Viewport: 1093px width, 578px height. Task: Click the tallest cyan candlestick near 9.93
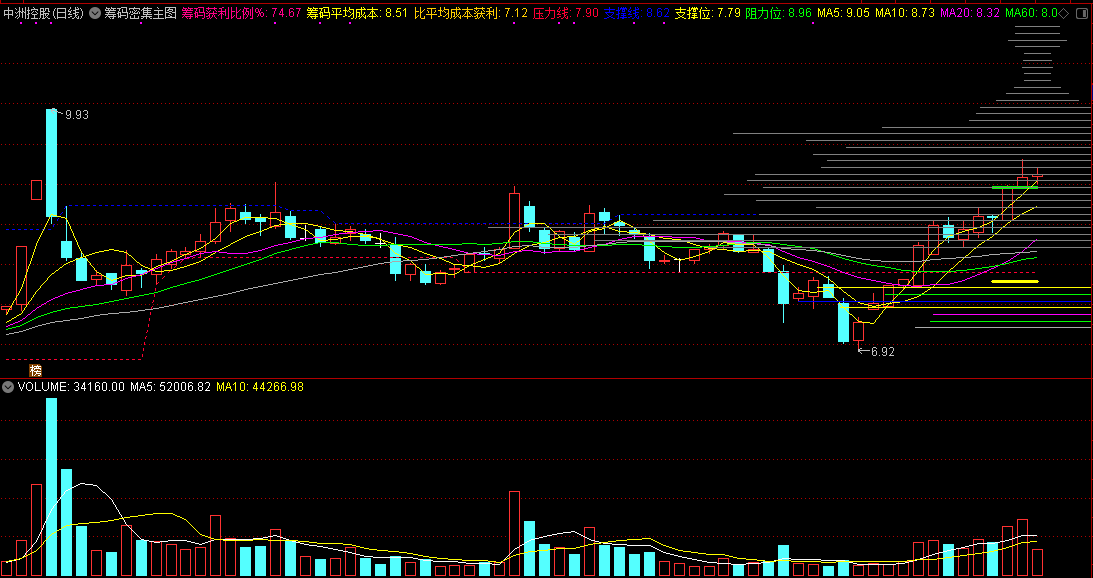52,162
